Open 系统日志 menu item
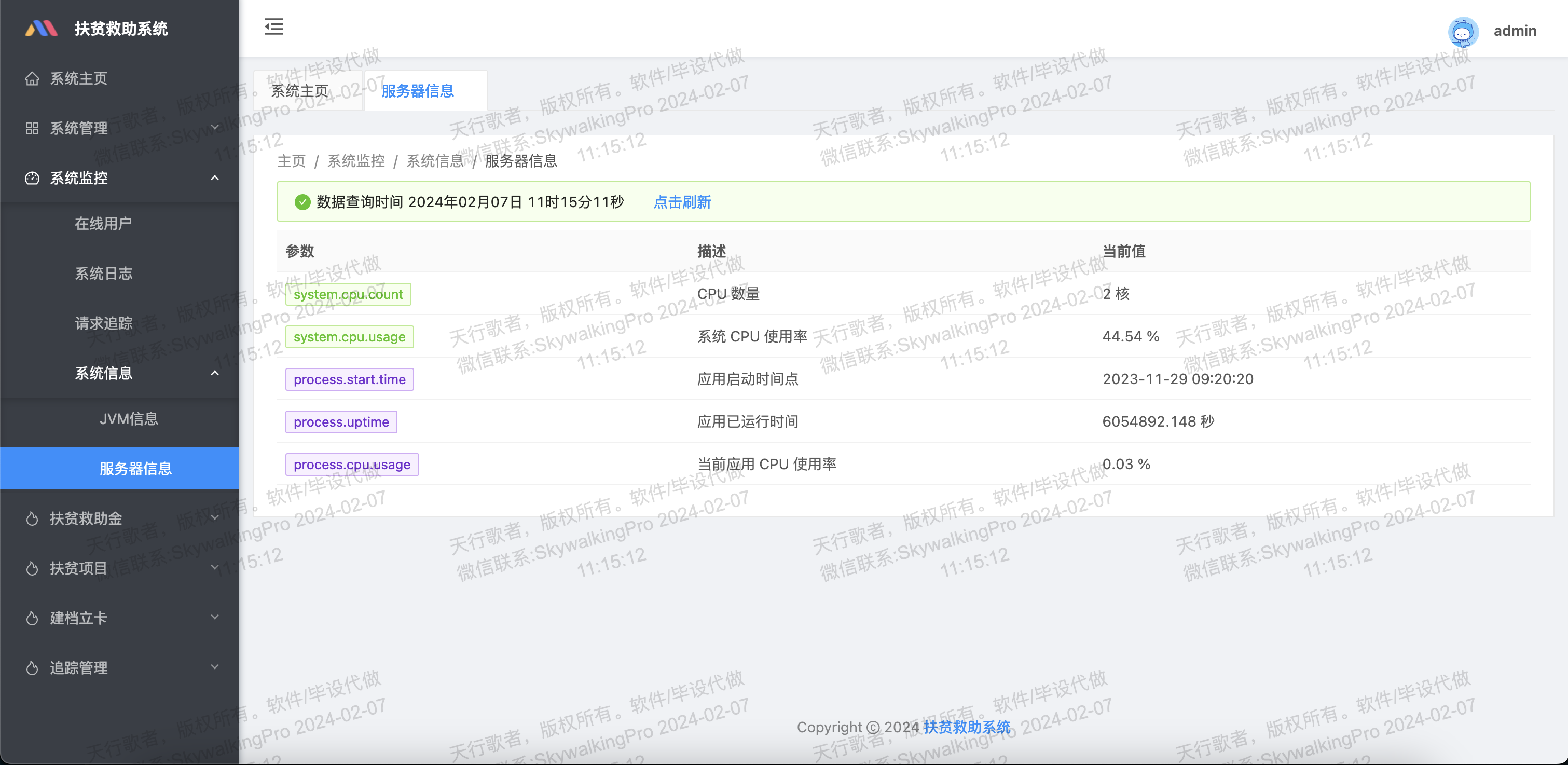This screenshot has height=765, width=1568. [119, 274]
